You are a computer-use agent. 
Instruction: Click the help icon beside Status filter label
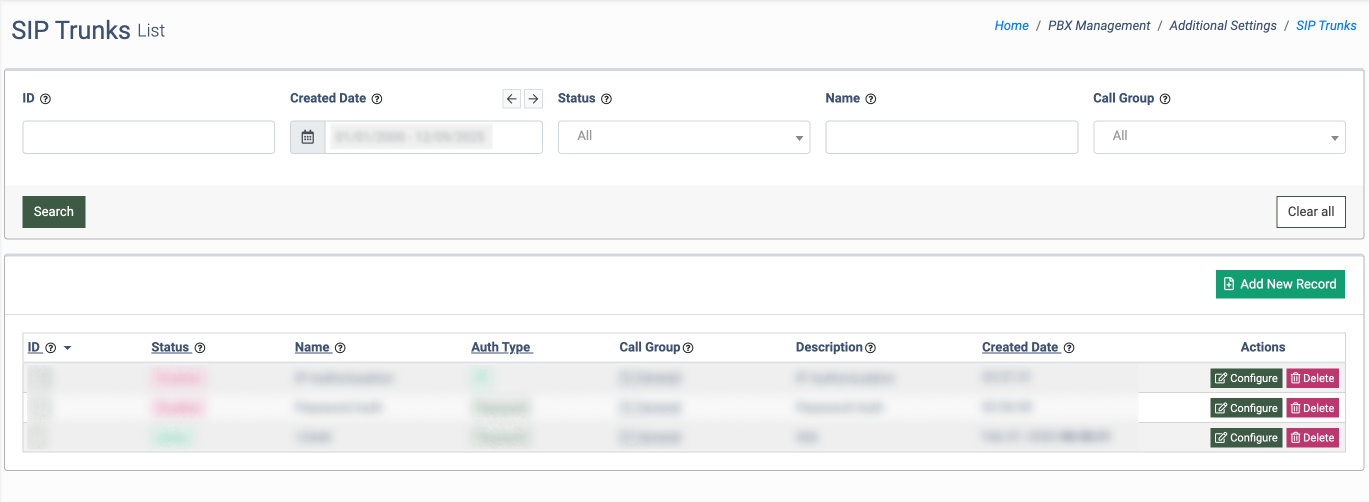pyautogui.click(x=606, y=99)
